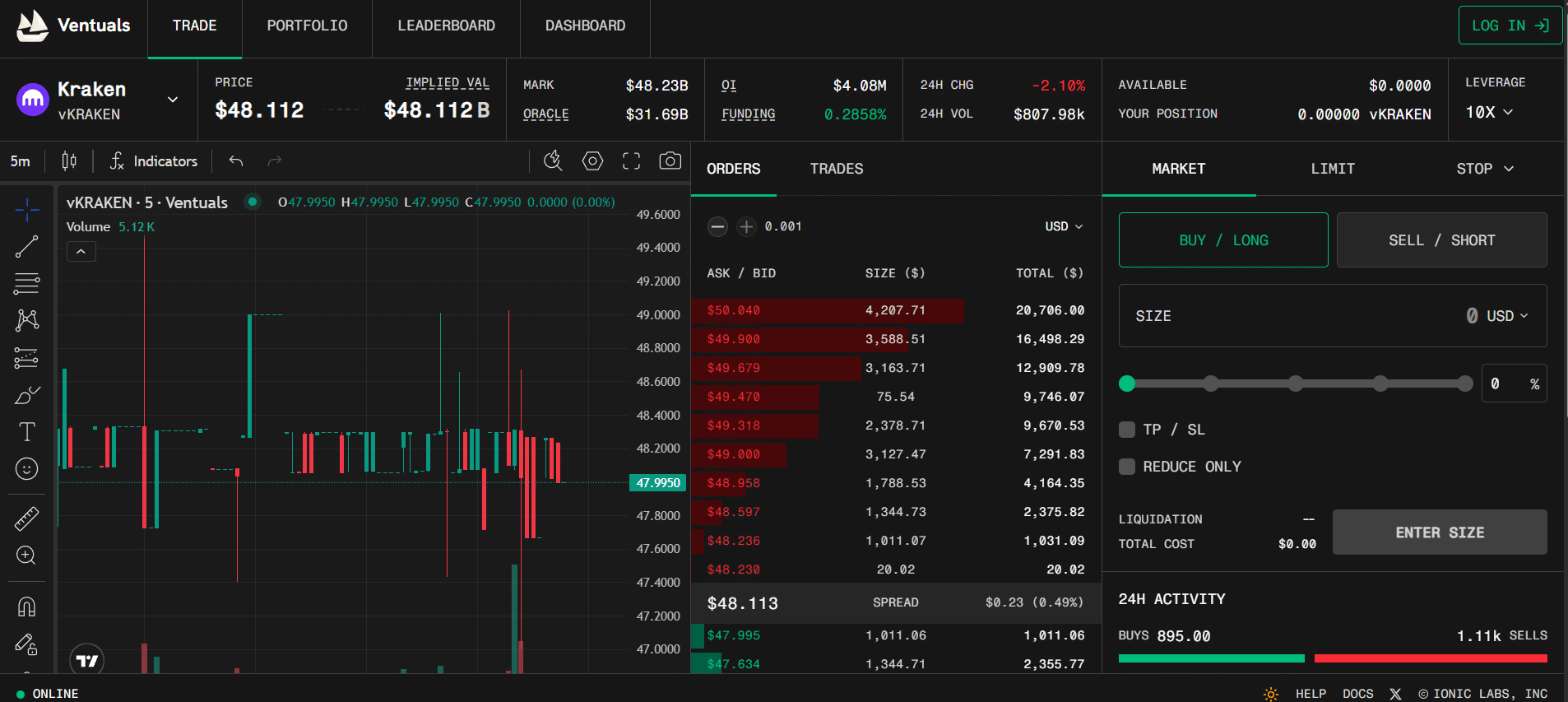Click the LOG IN button

tap(1510, 26)
